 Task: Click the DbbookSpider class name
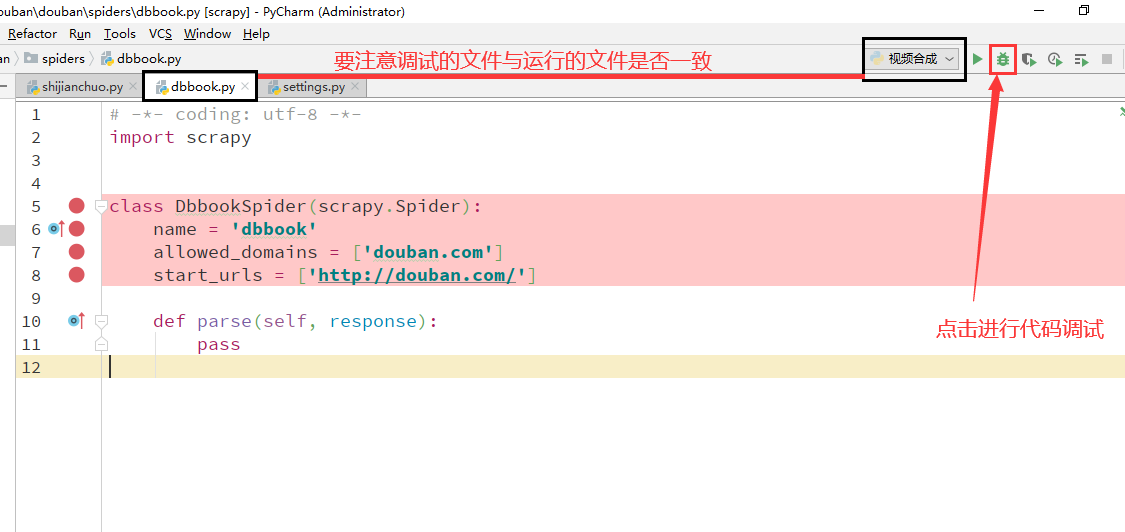pos(240,206)
